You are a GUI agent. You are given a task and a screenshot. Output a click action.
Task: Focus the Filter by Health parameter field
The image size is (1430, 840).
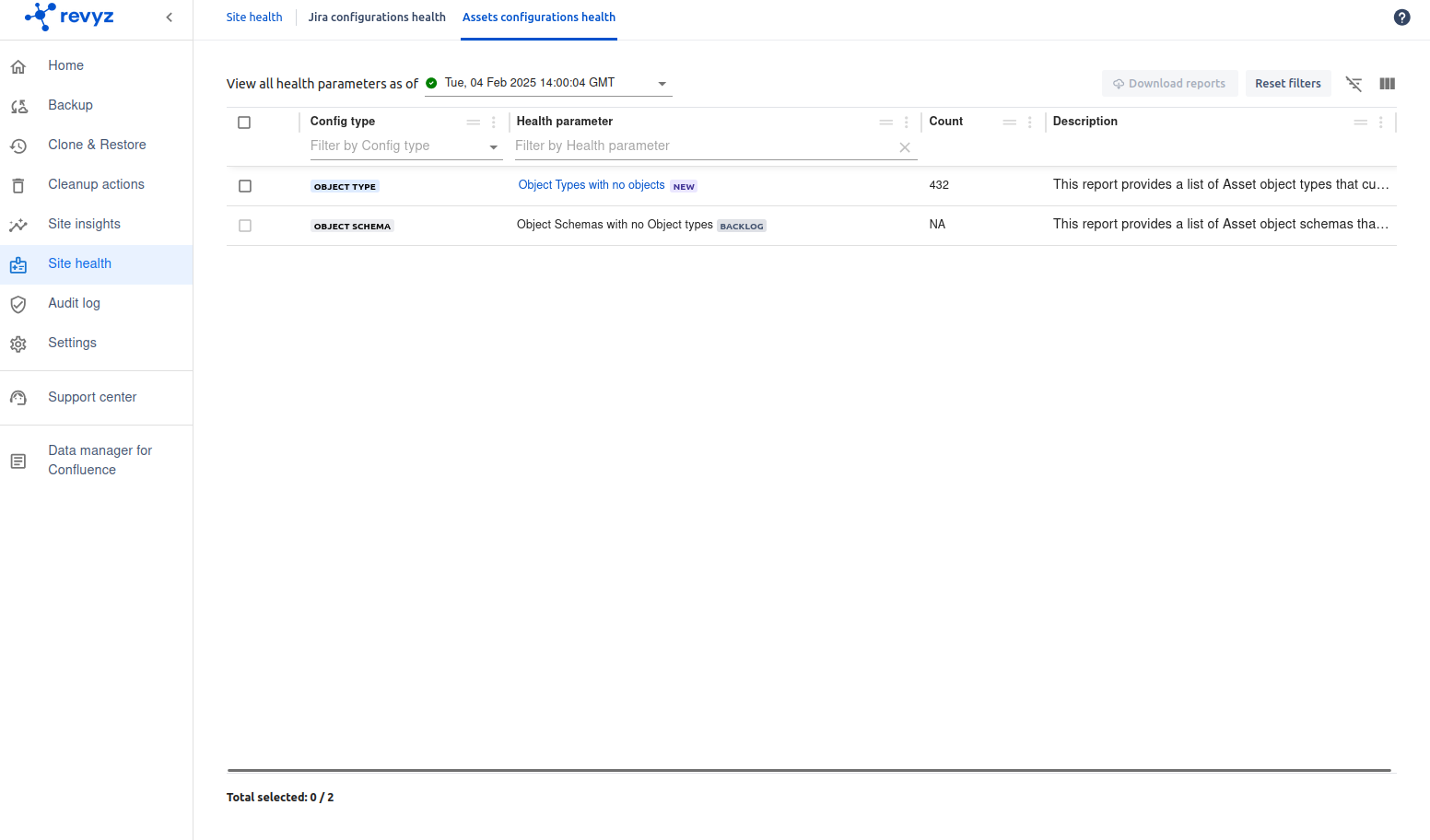(x=700, y=146)
